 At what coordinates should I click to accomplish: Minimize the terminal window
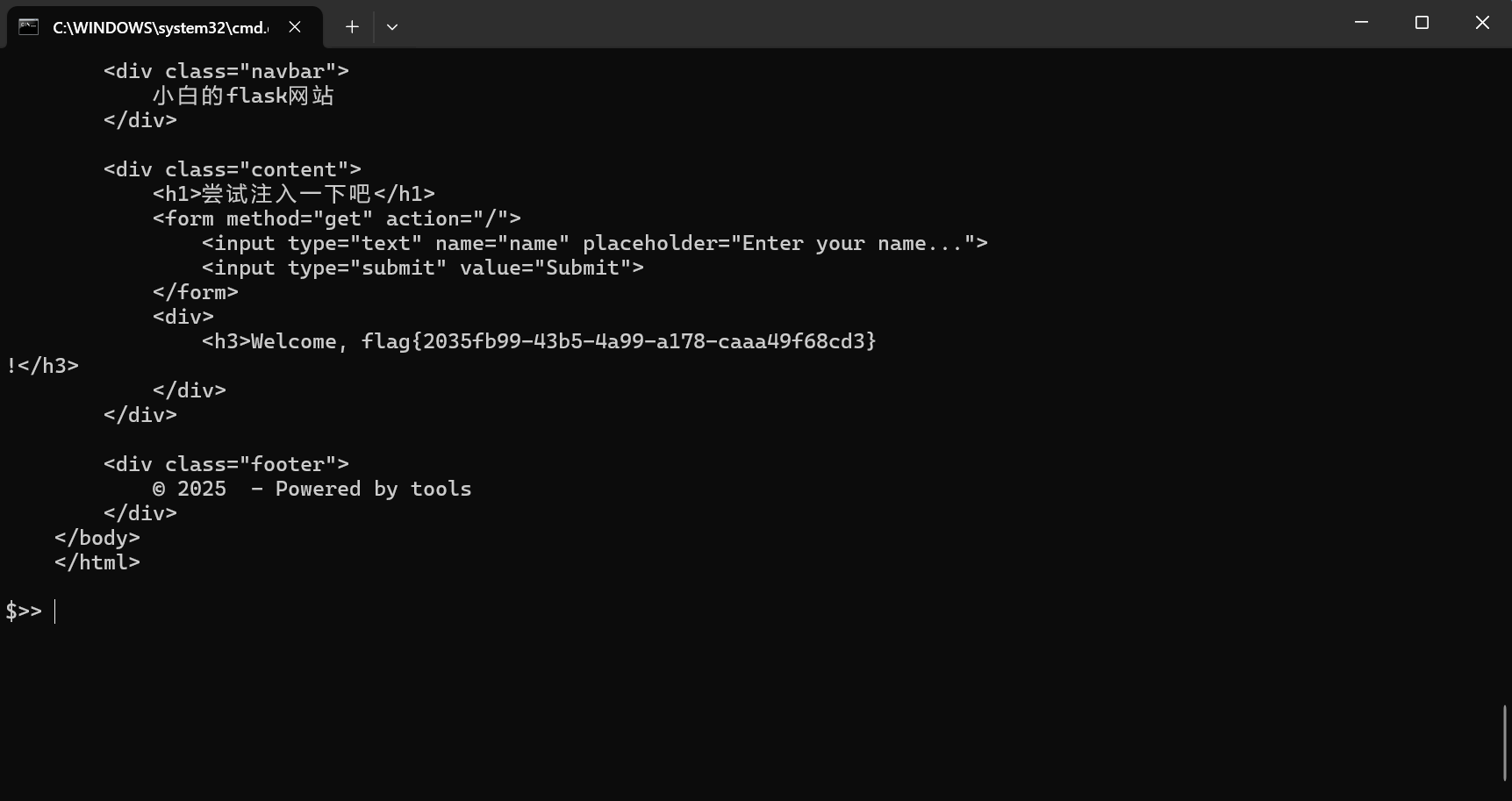pyautogui.click(x=1361, y=23)
